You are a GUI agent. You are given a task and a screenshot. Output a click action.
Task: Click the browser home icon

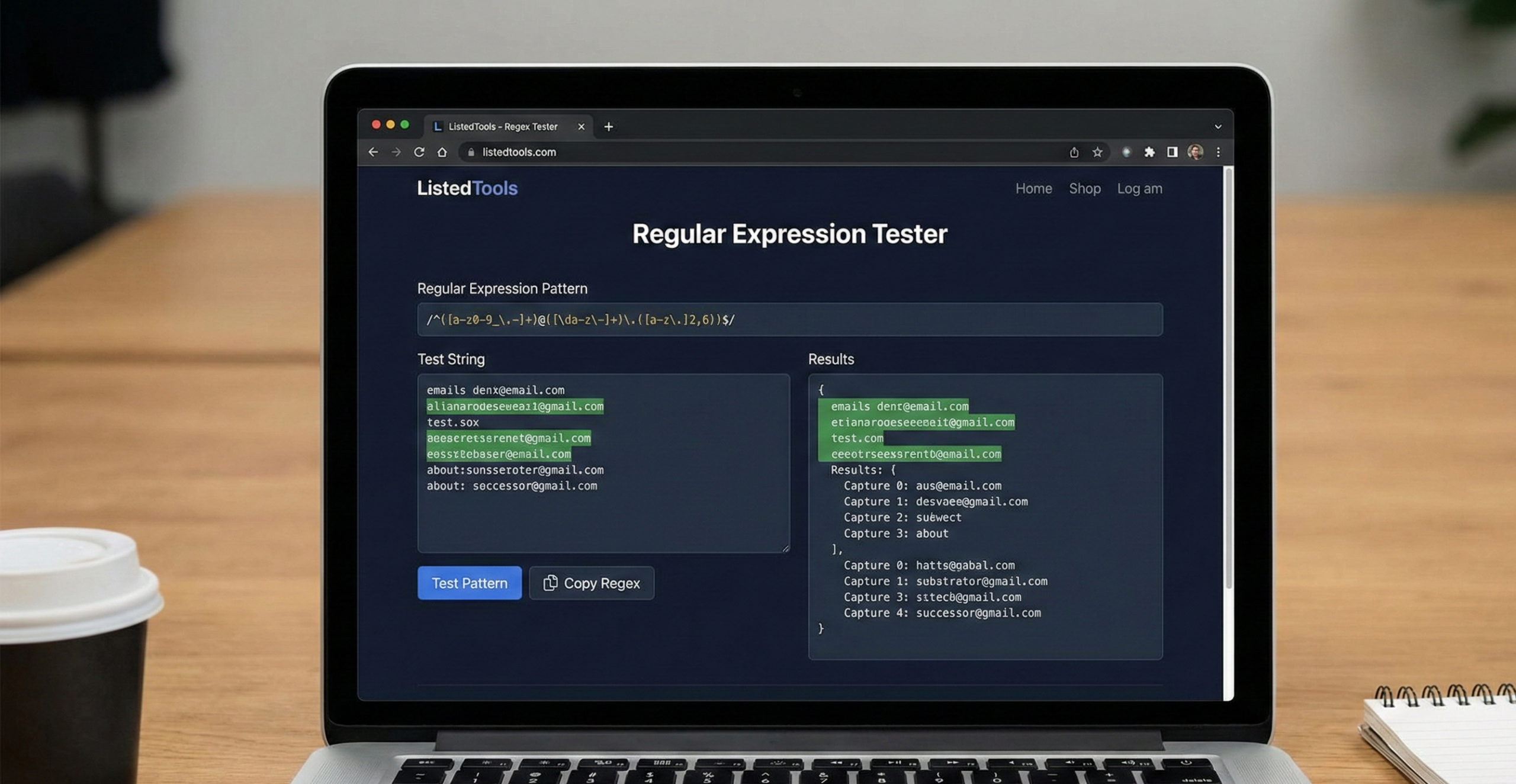click(442, 152)
